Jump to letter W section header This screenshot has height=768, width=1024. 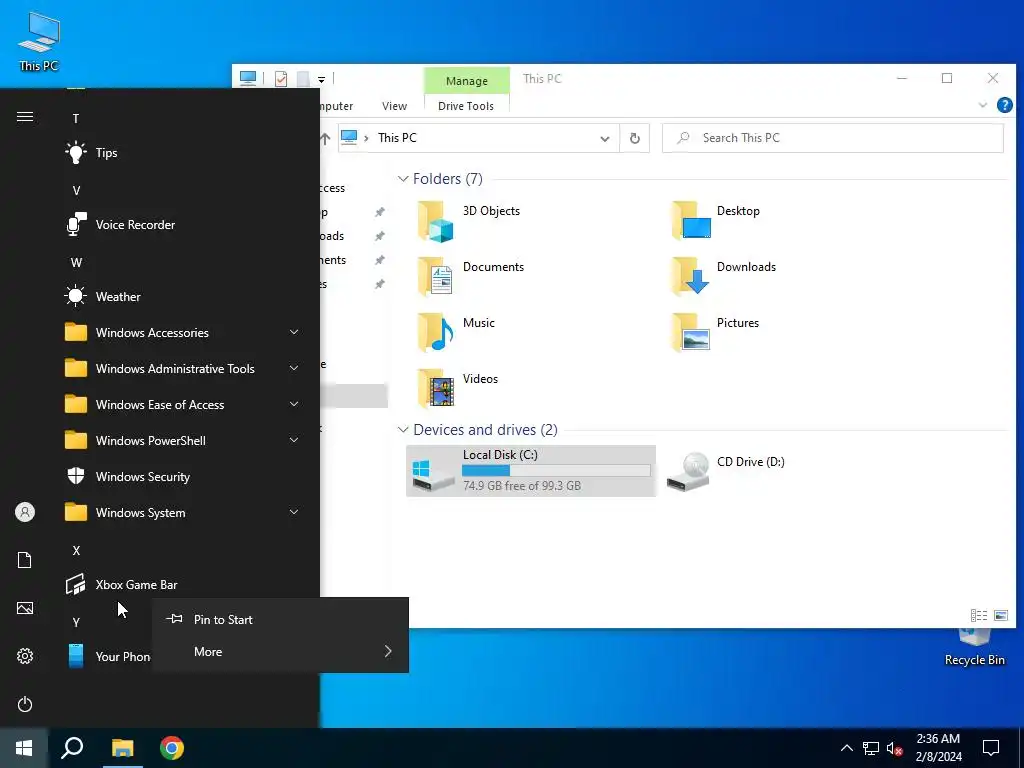pos(76,263)
